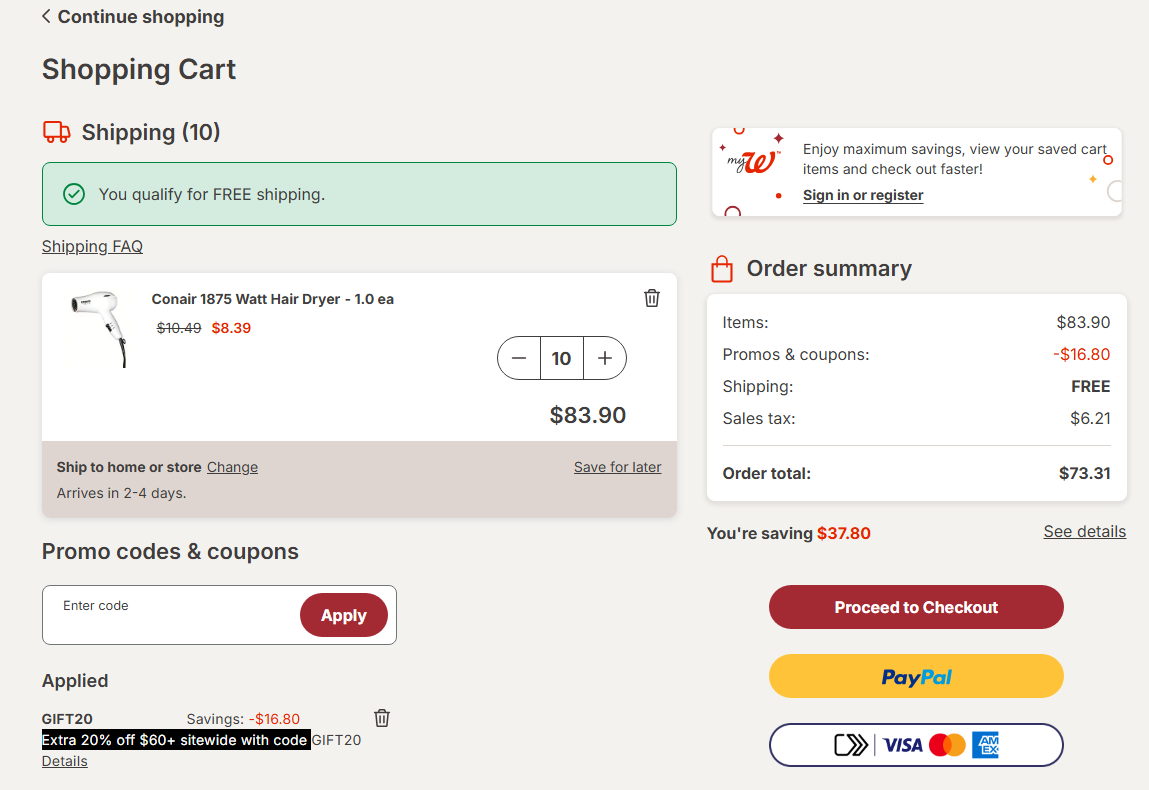Click the shipping truck icon
Viewport: 1149px width, 790px height.
(56, 132)
